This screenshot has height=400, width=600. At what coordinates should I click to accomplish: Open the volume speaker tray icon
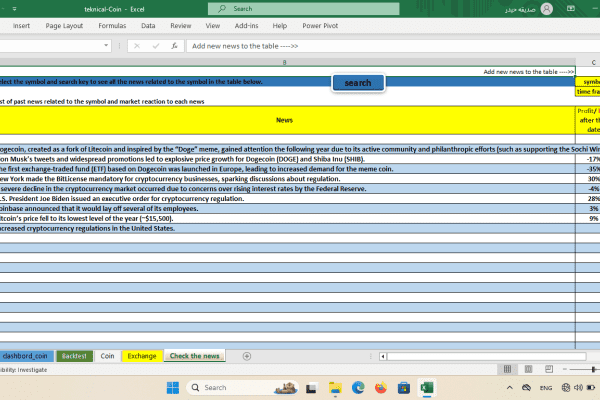[578, 388]
